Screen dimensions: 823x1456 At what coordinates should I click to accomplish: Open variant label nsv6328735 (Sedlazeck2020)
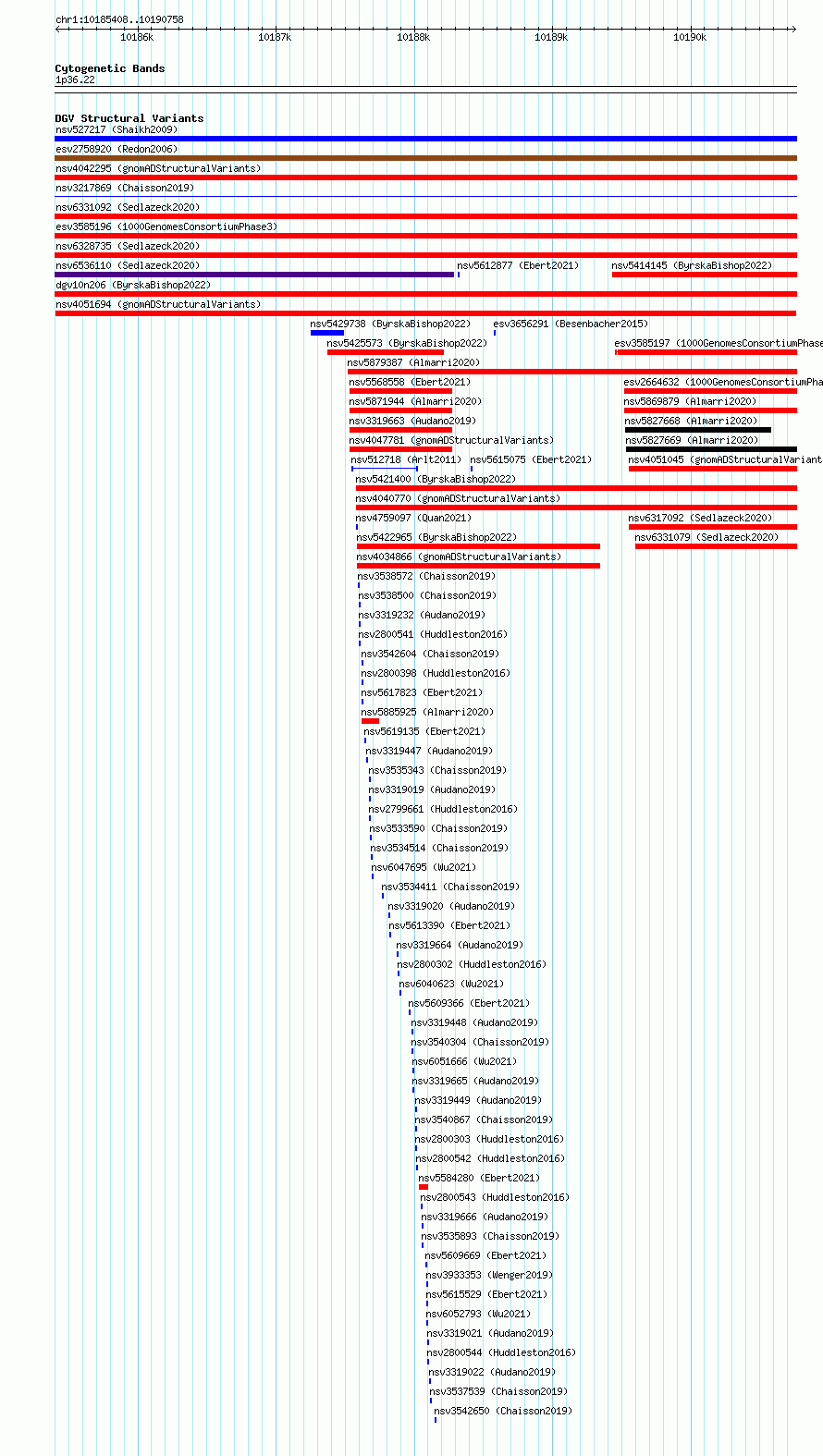(128, 246)
